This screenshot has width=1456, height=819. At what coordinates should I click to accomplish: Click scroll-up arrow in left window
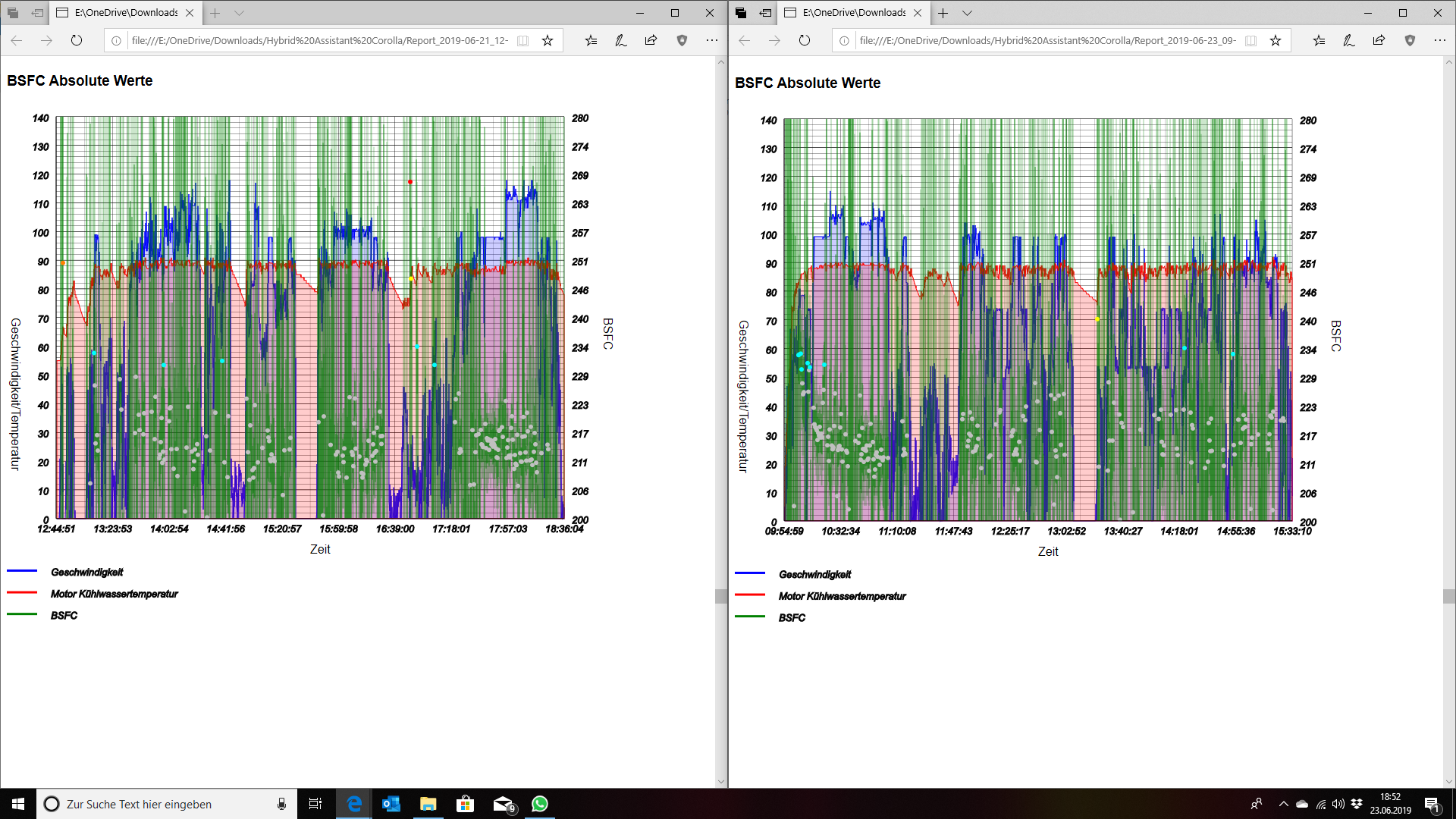click(721, 62)
